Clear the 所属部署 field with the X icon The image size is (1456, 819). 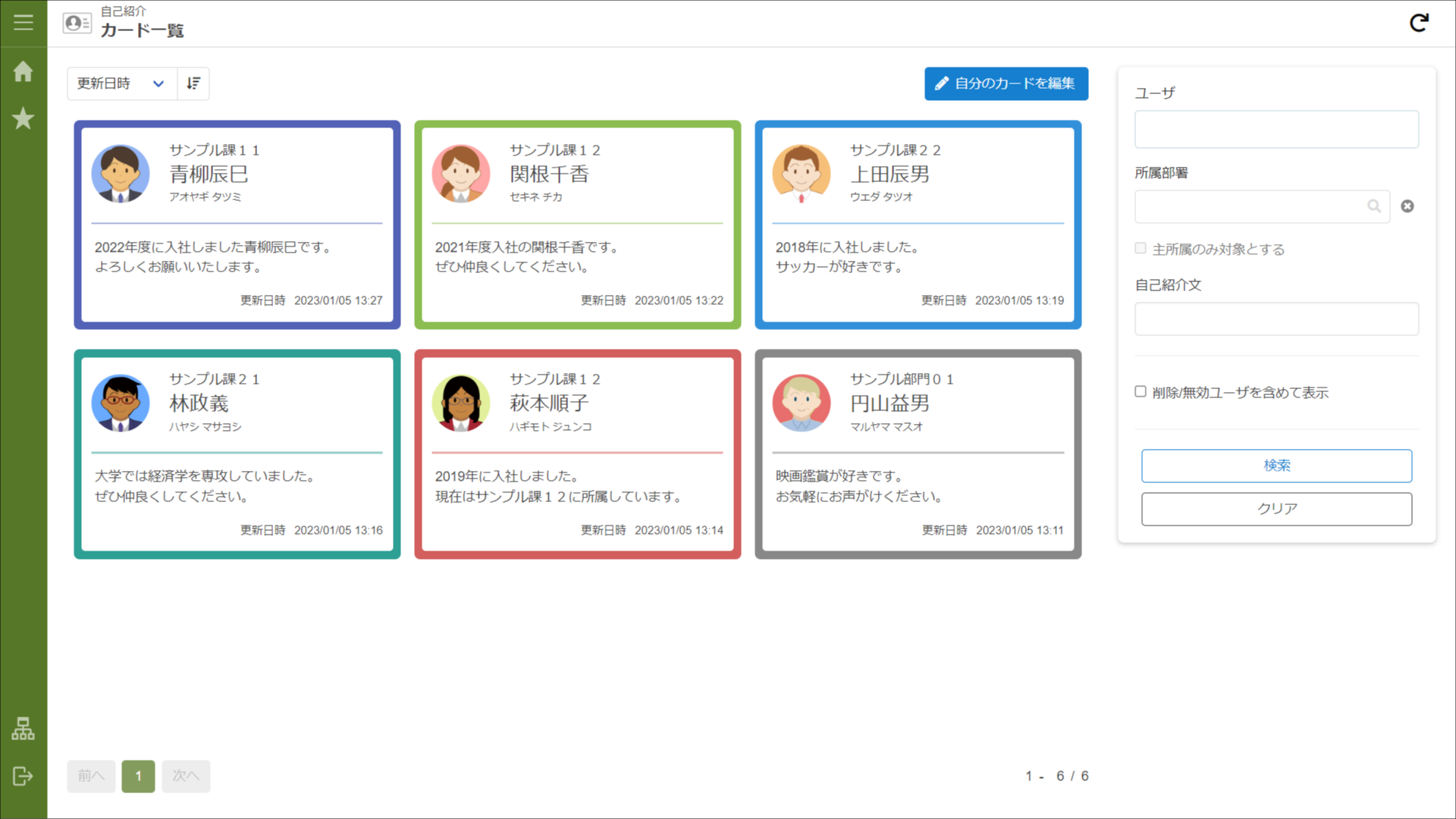click(x=1407, y=206)
